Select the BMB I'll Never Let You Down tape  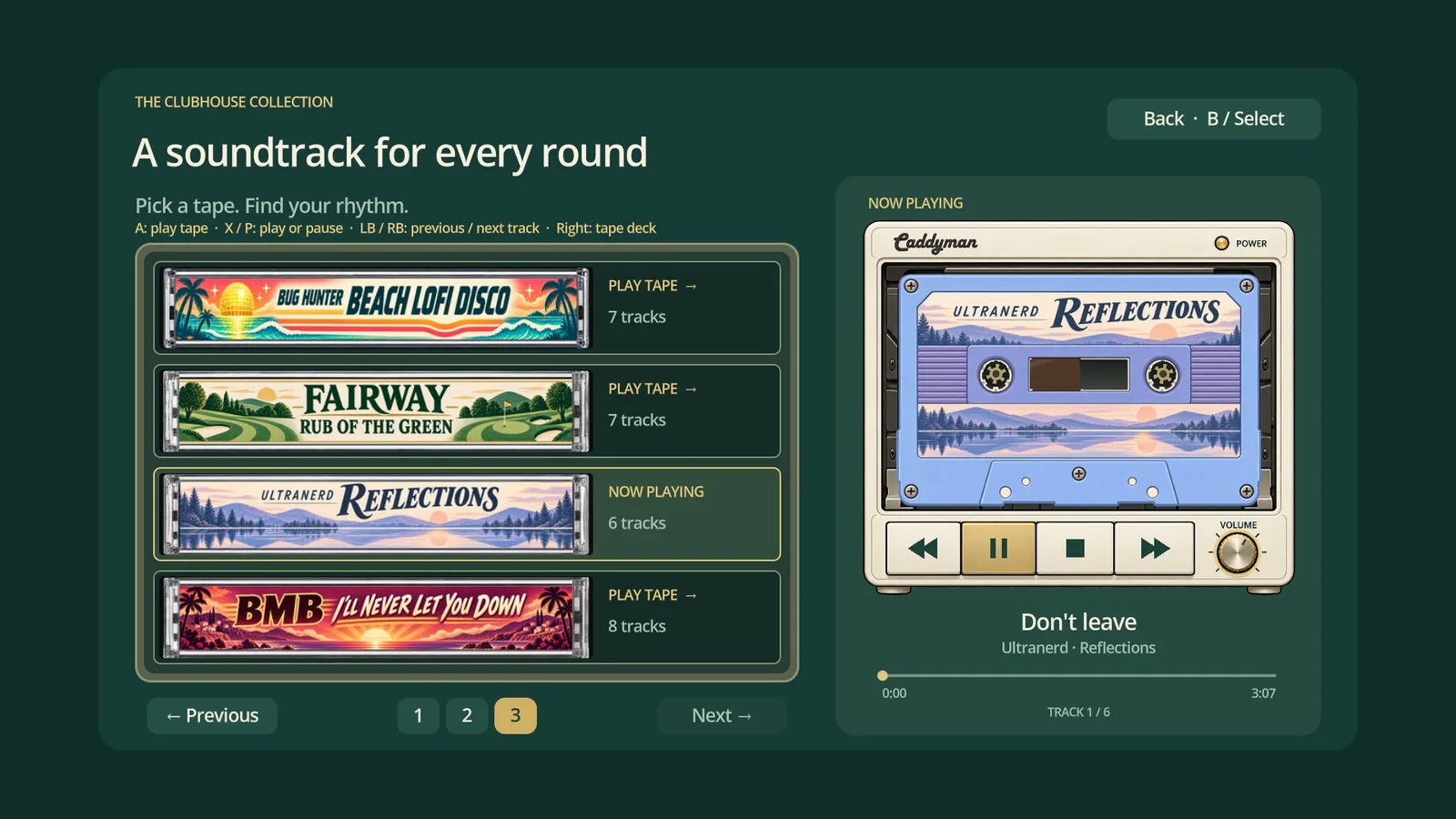pos(376,617)
